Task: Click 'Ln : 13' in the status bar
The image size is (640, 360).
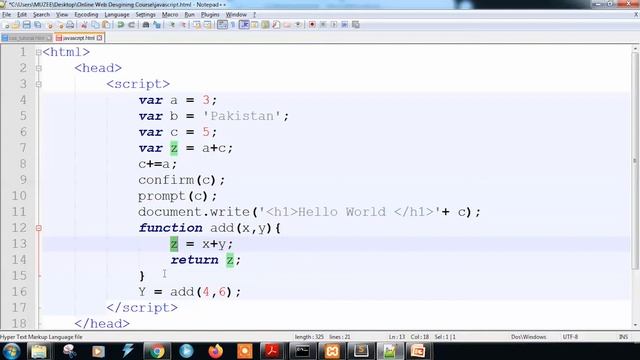Action: (397, 337)
